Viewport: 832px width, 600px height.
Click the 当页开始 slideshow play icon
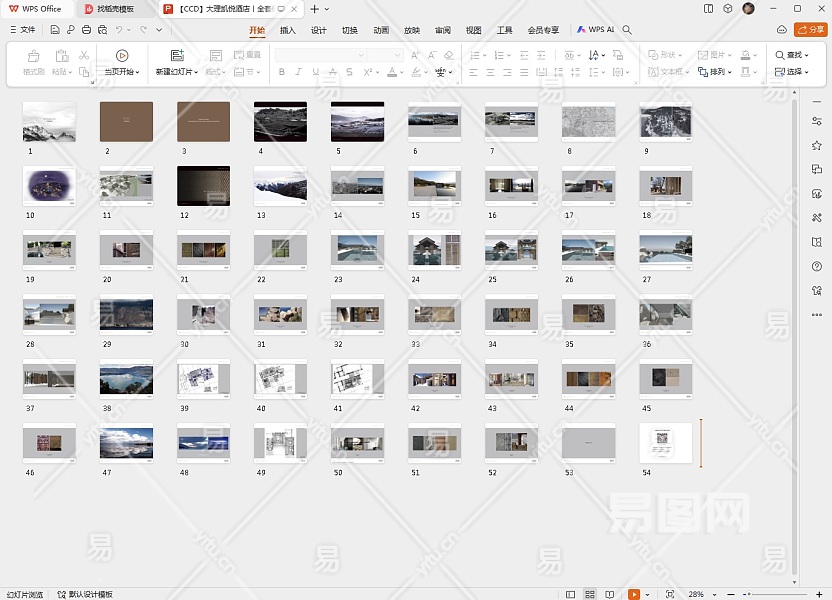tap(122, 56)
